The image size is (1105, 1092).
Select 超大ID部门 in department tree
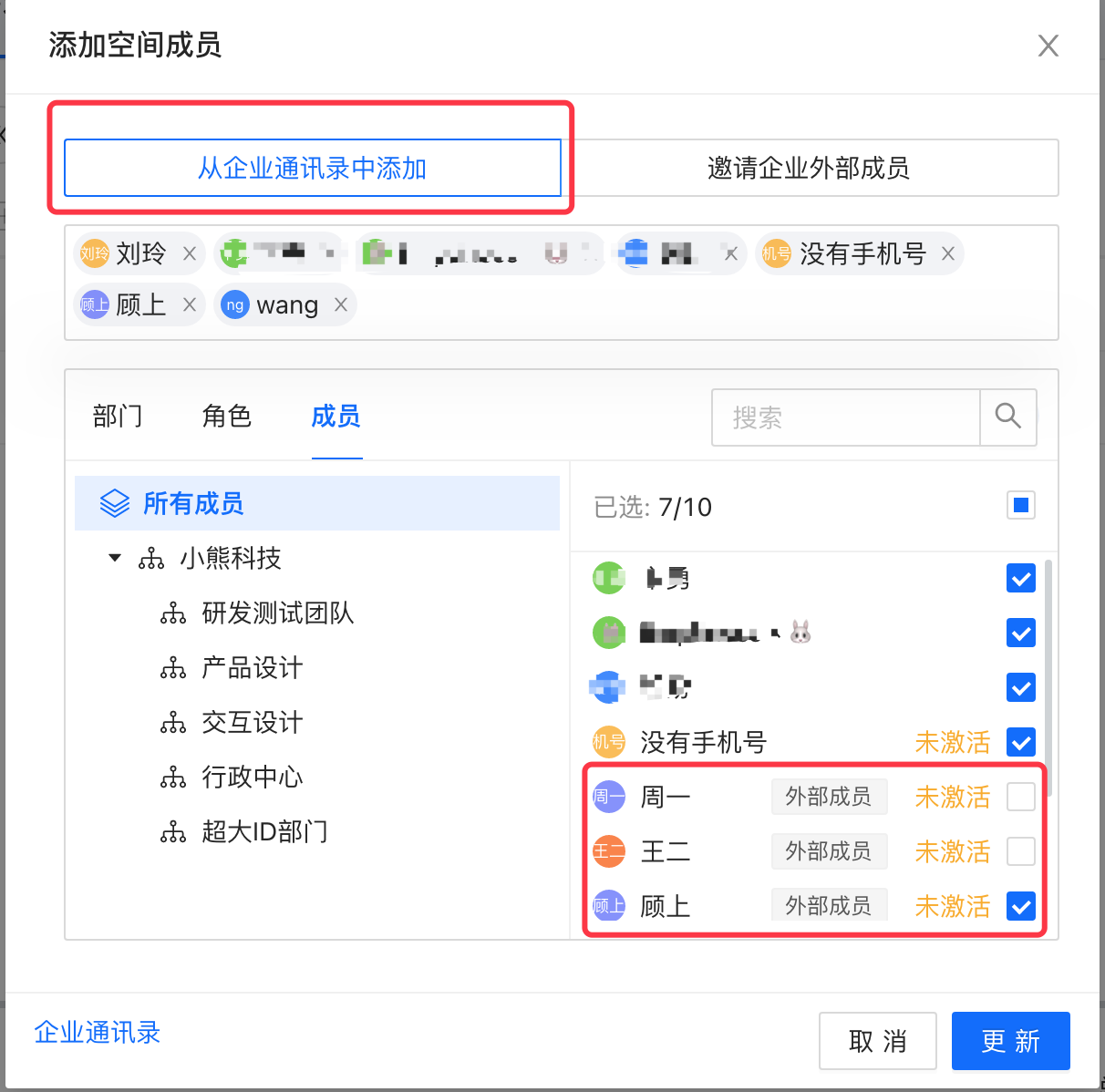pos(264,832)
